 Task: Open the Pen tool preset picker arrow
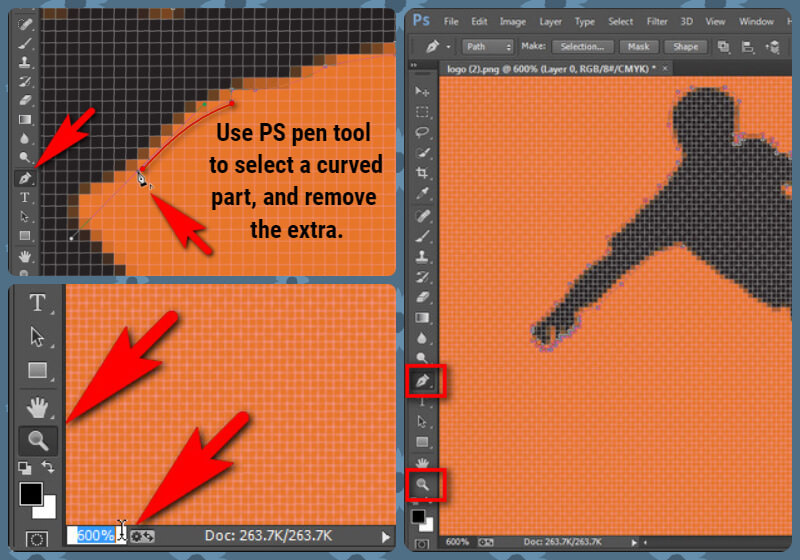coord(449,47)
